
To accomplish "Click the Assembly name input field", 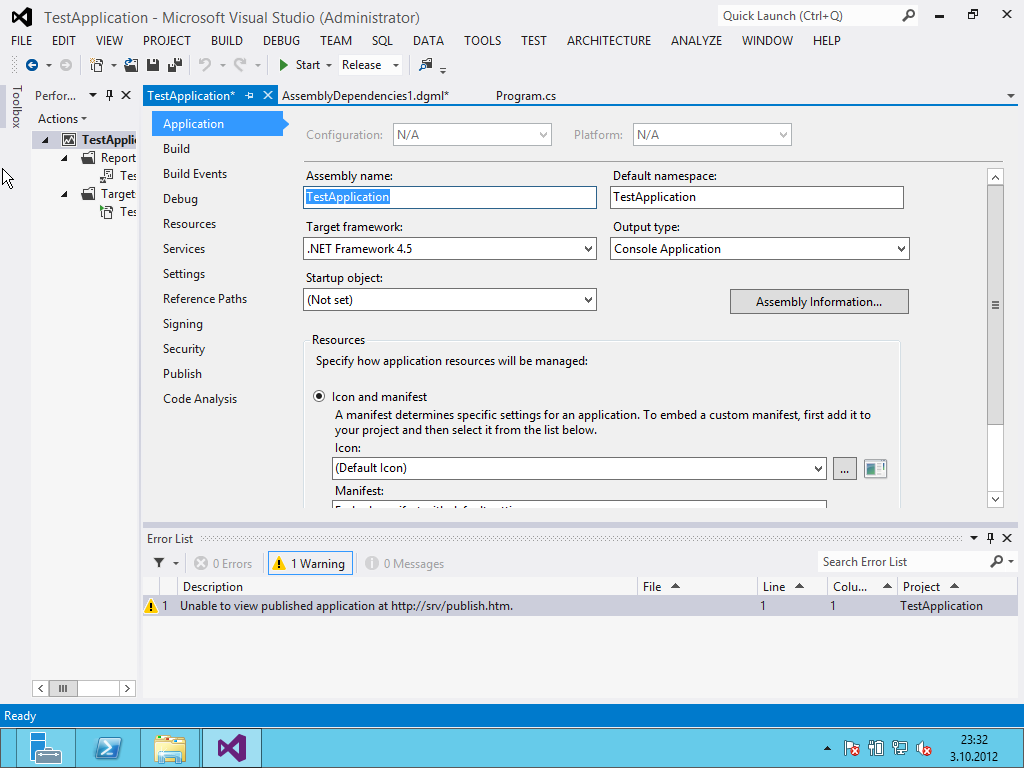I will pyautogui.click(x=450, y=197).
